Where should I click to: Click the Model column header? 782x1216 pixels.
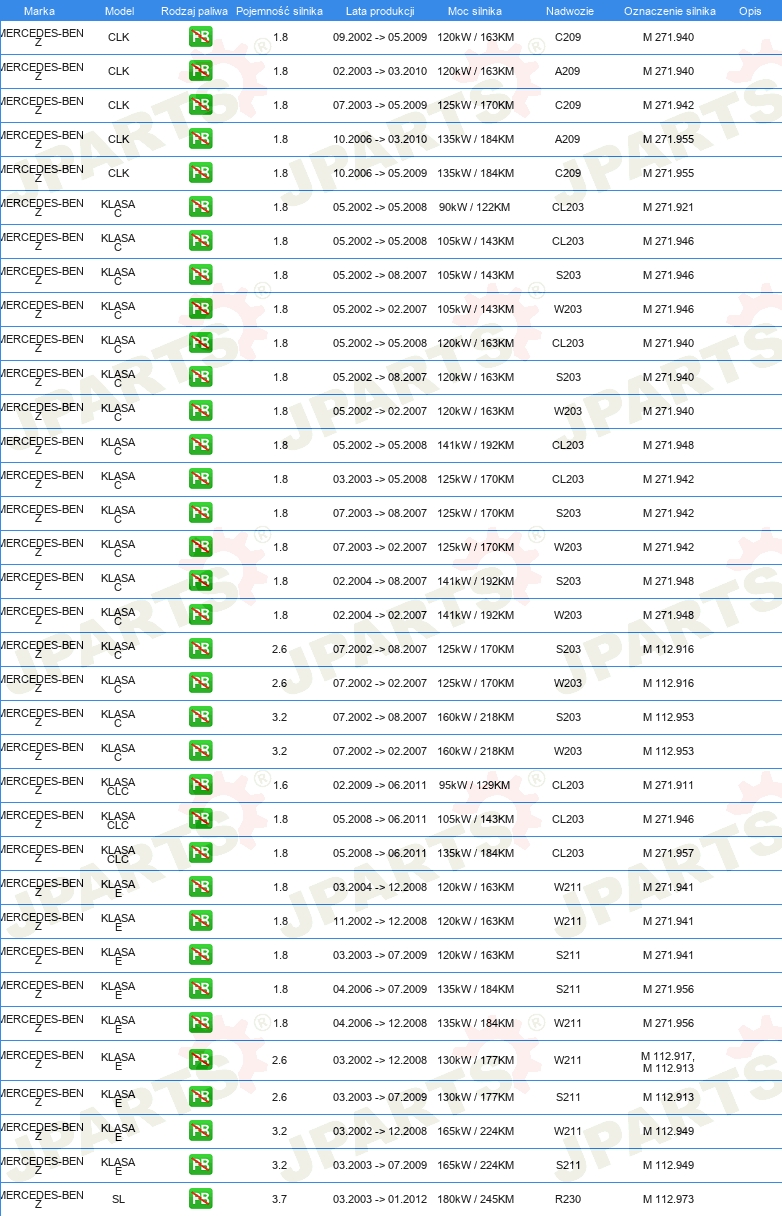coord(119,11)
